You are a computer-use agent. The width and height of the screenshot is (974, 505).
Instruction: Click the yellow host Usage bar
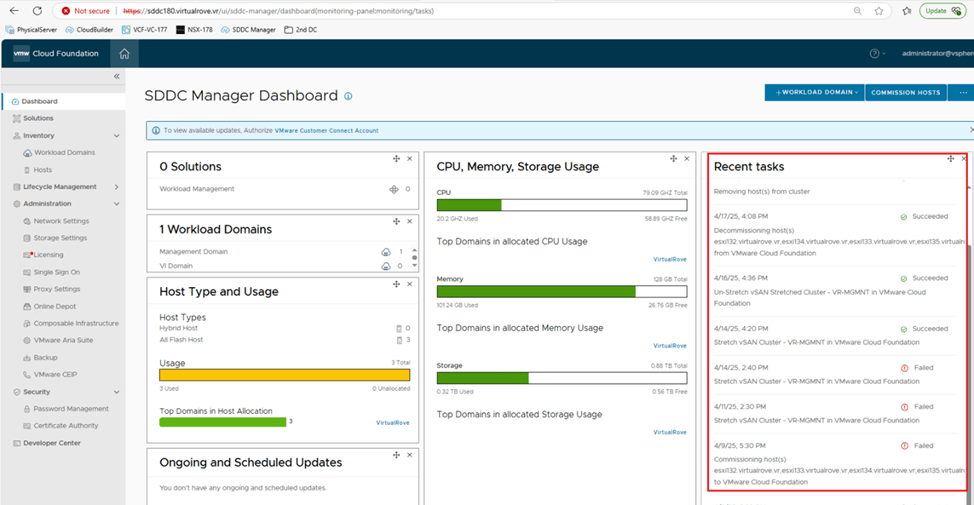(x=285, y=376)
